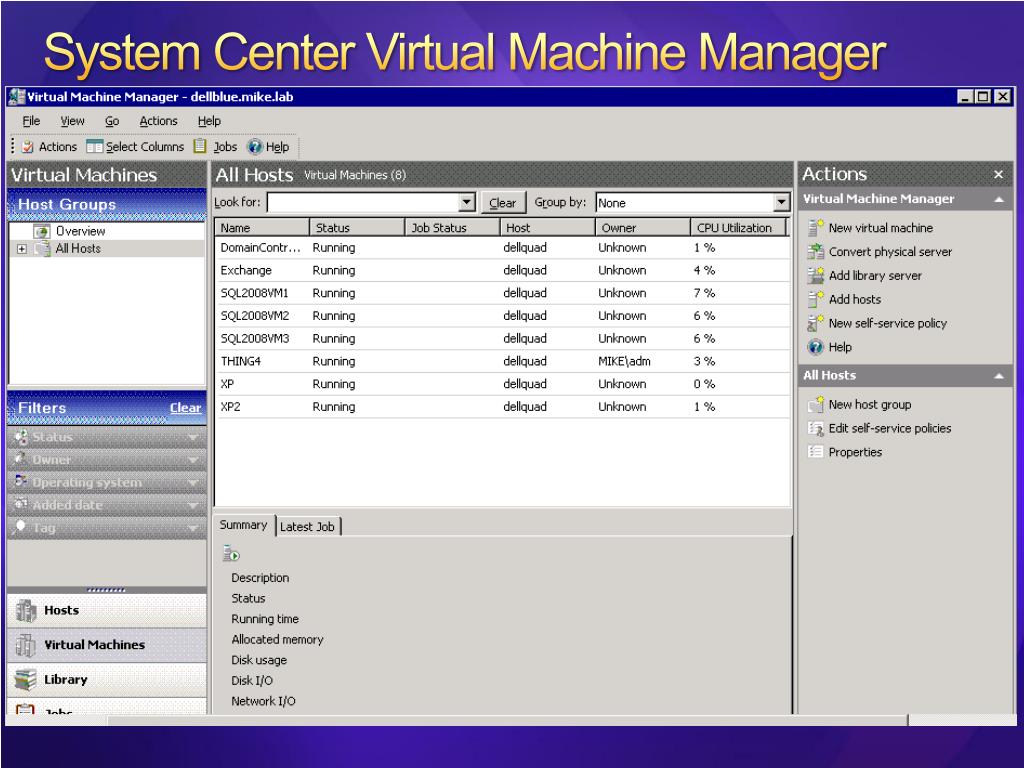Image resolution: width=1024 pixels, height=768 pixels.
Task: Select the Exchange virtual machine row
Action: (x=502, y=270)
